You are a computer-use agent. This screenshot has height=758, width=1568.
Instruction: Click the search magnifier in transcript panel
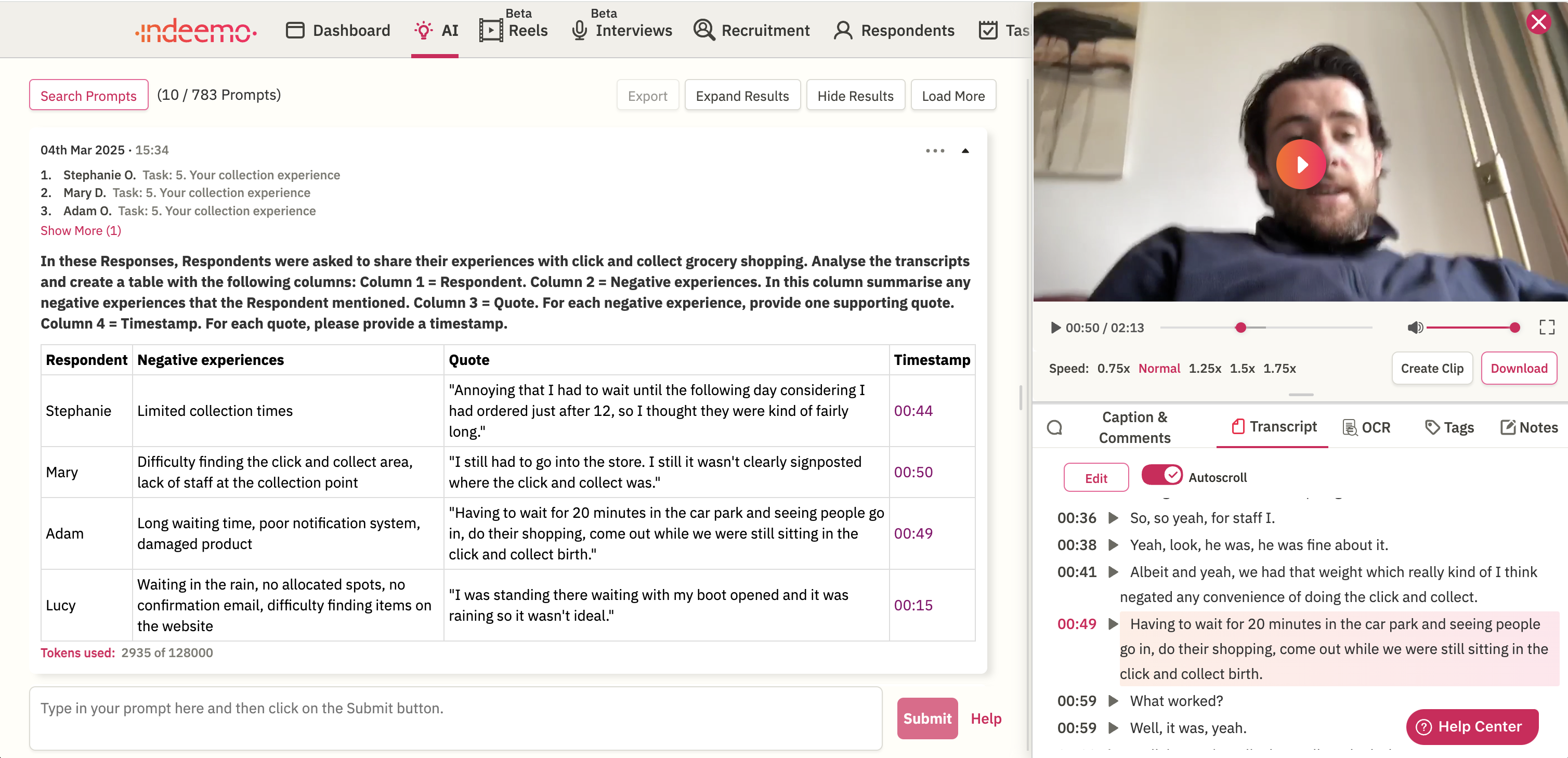coord(1055,427)
